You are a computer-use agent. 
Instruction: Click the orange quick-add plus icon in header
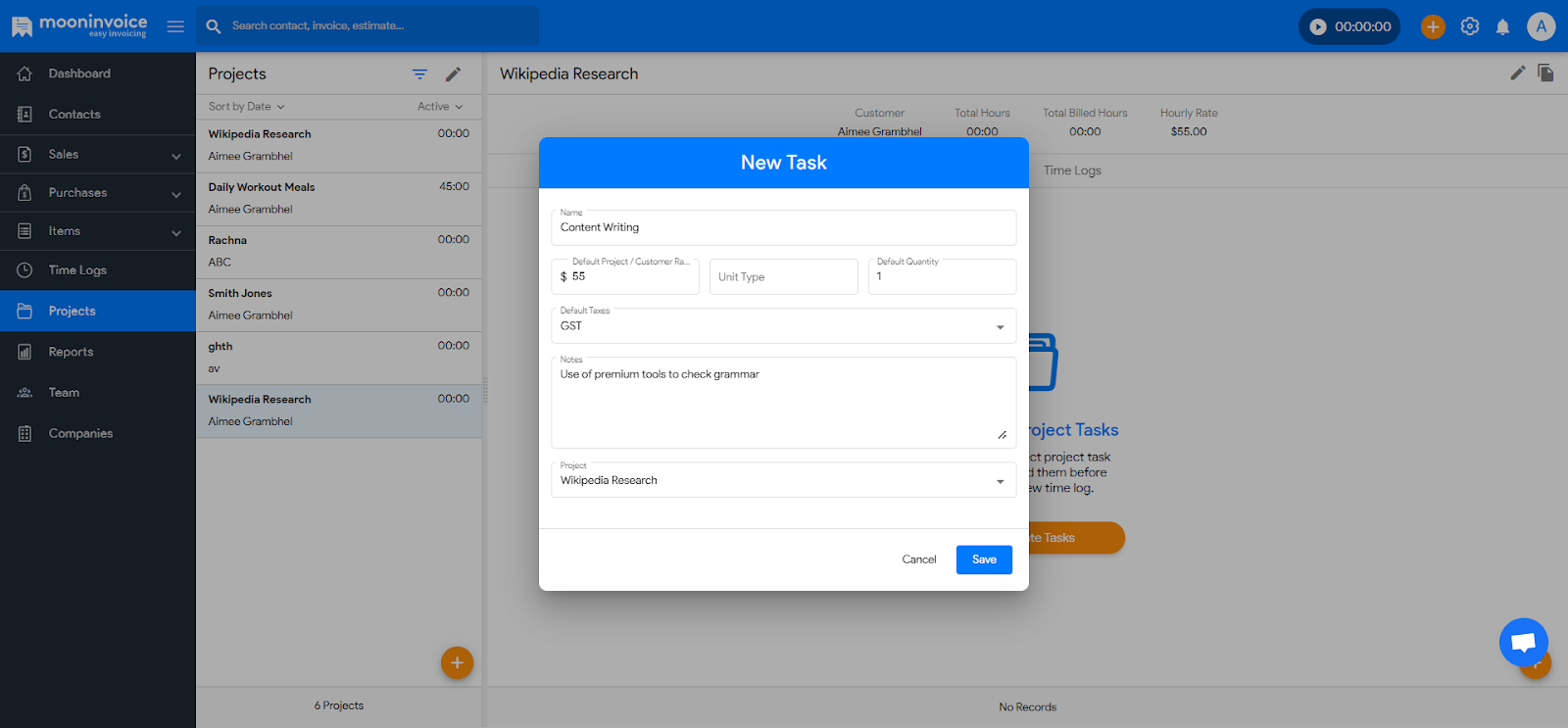tap(1433, 26)
